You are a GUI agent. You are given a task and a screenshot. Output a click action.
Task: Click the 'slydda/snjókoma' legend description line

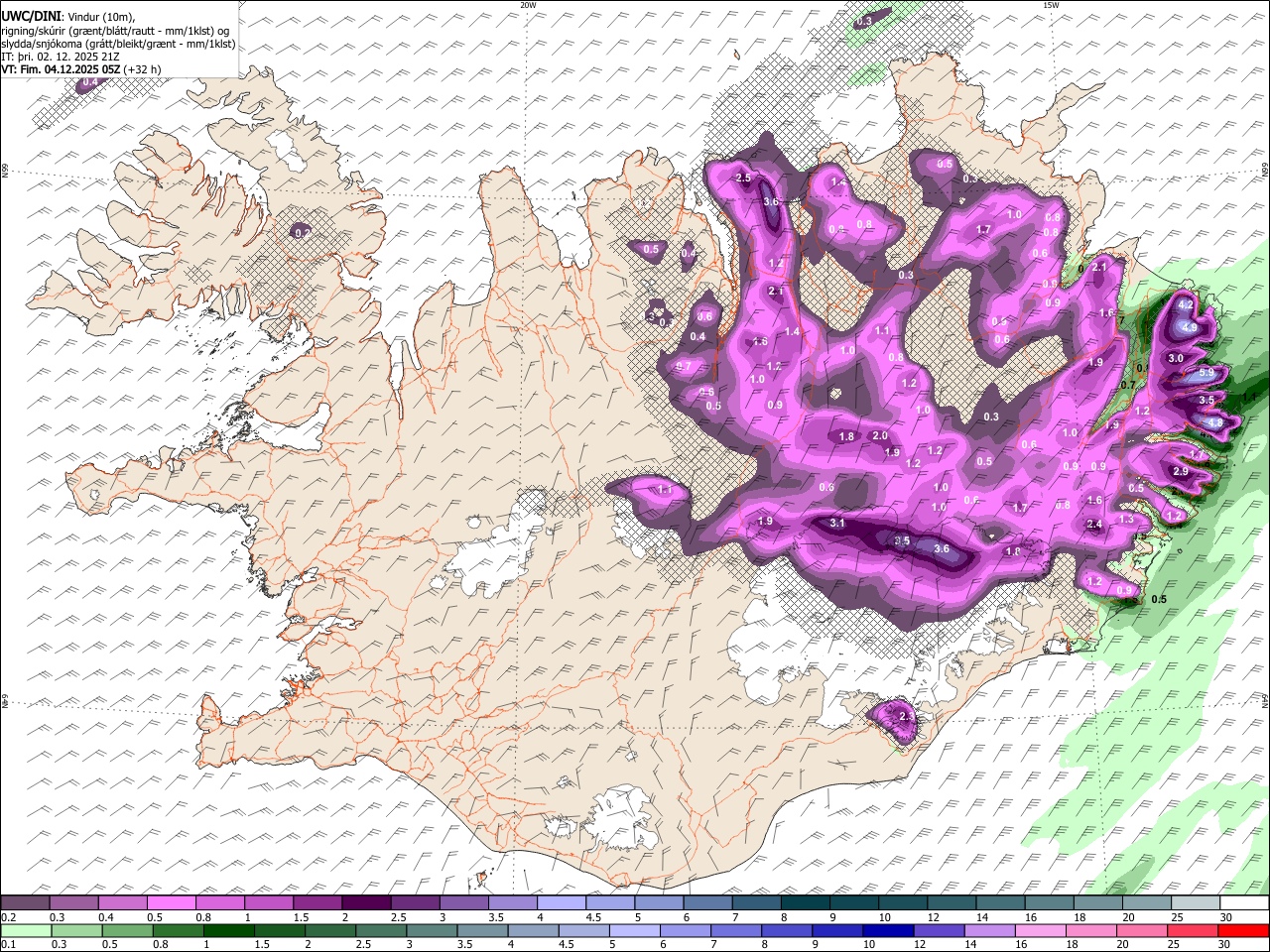click(119, 44)
